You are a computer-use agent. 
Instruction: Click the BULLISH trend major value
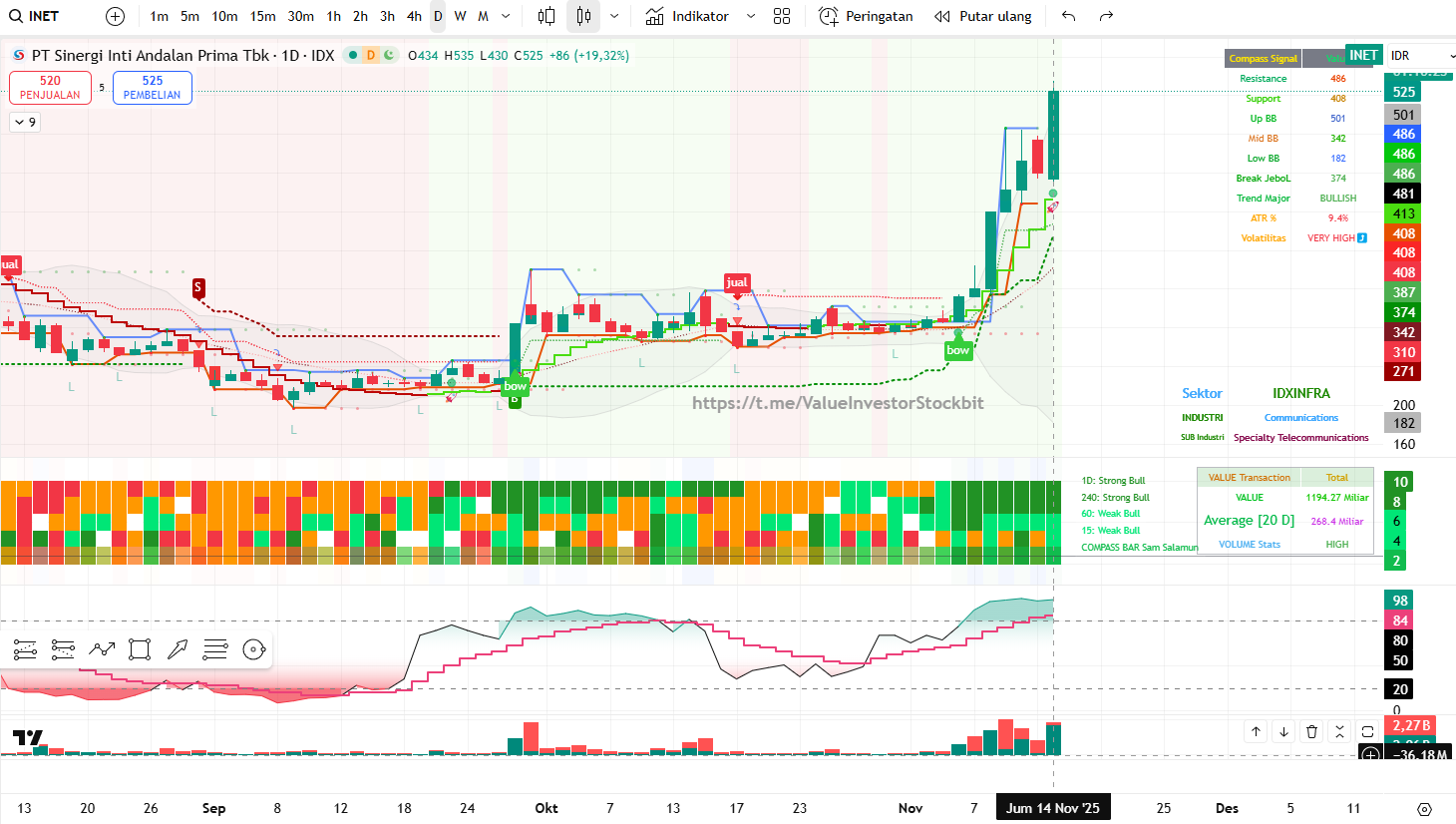click(x=1338, y=199)
